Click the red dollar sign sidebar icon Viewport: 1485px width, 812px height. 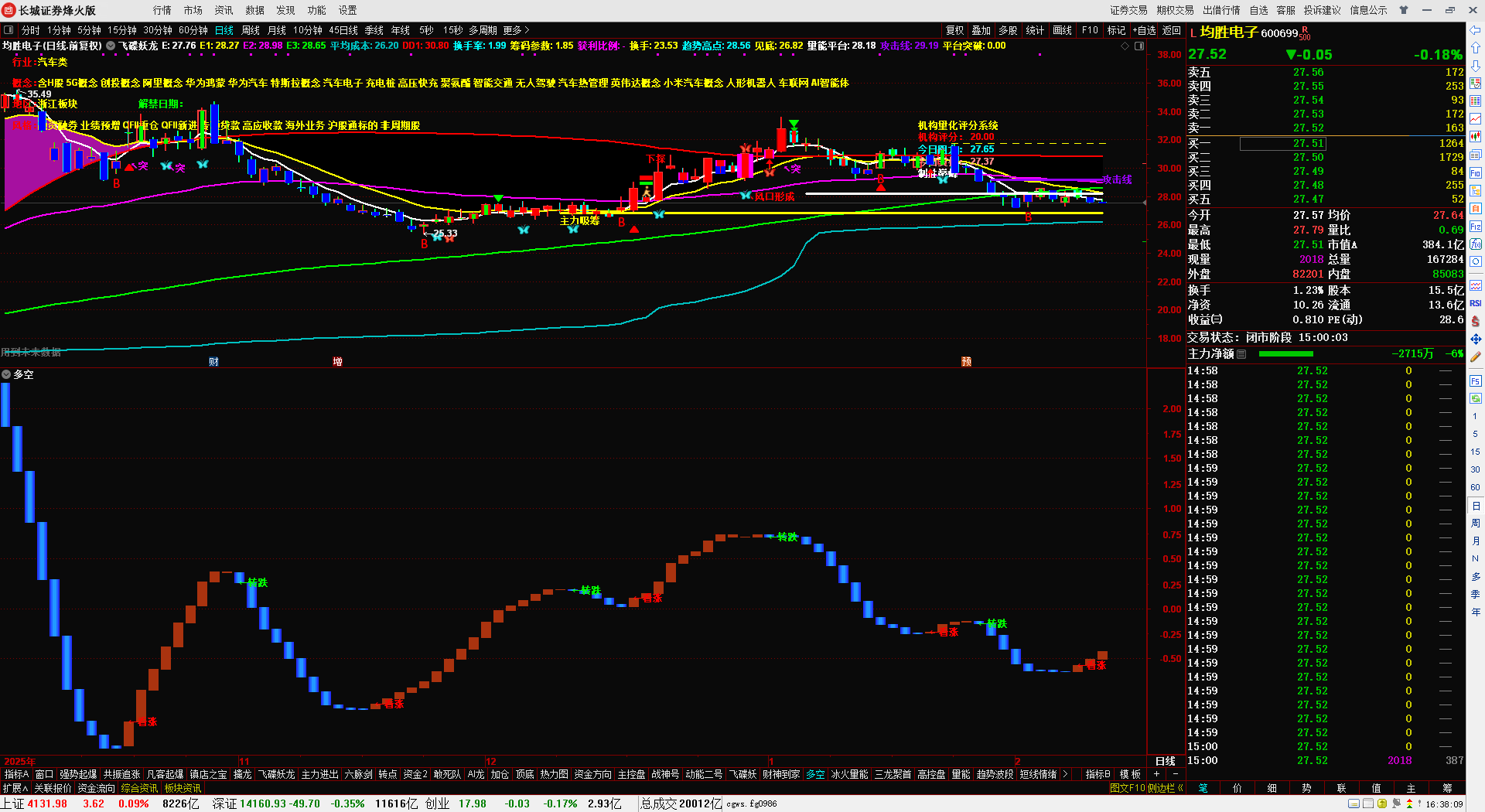[x=1476, y=321]
